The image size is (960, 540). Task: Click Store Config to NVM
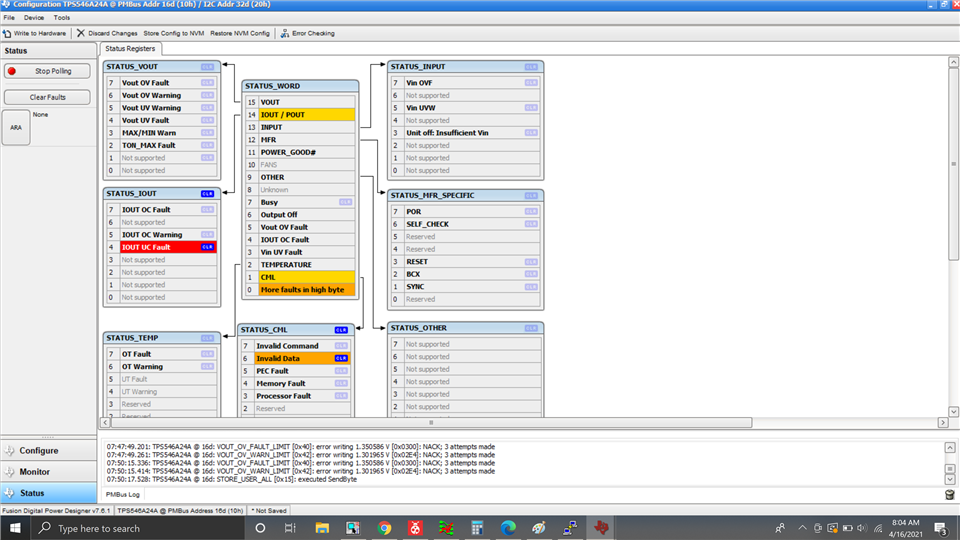pyautogui.click(x=173, y=33)
